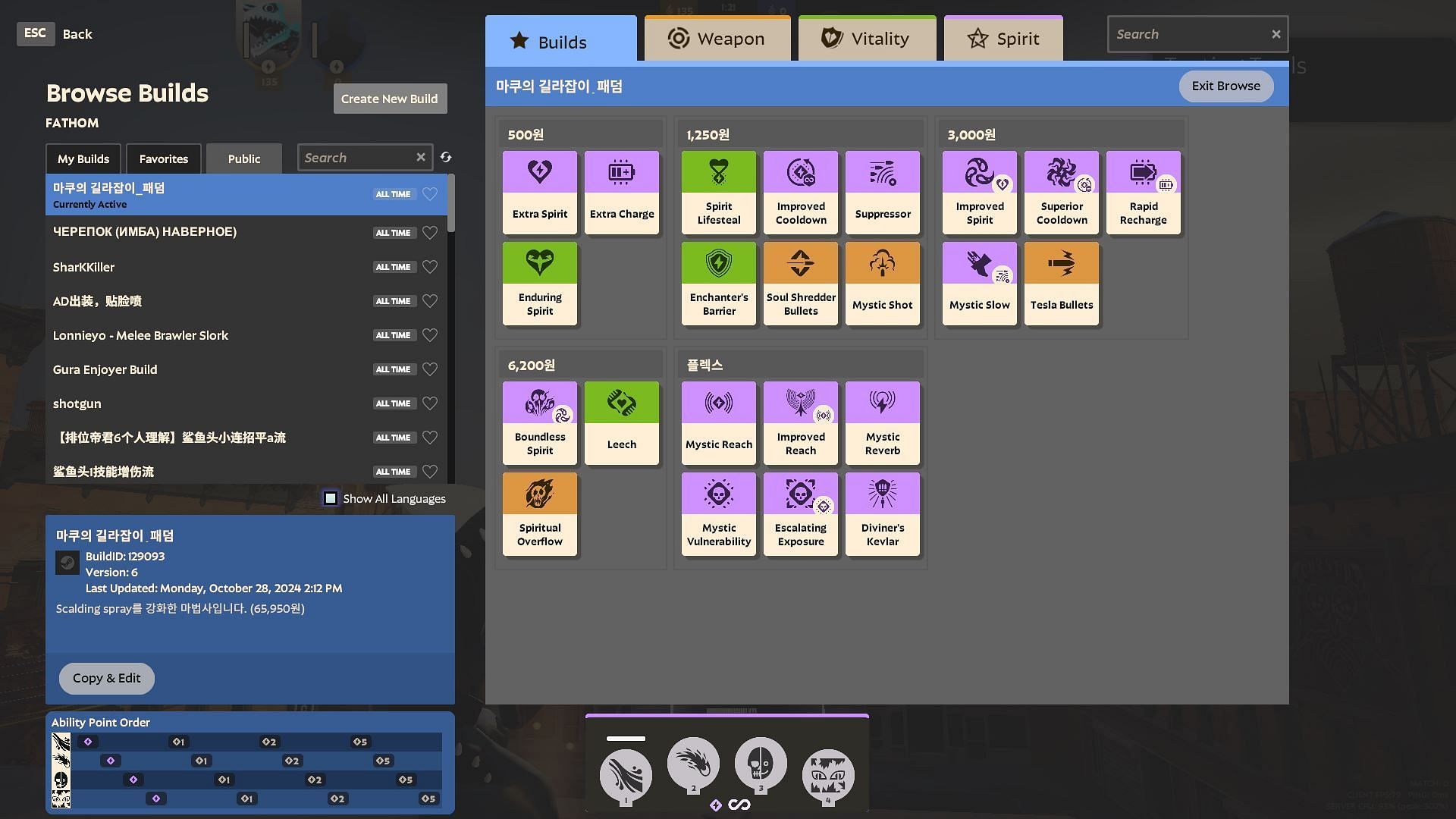Click the Favorites heart icon on shotgun build
Image resolution: width=1456 pixels, height=819 pixels.
point(430,404)
